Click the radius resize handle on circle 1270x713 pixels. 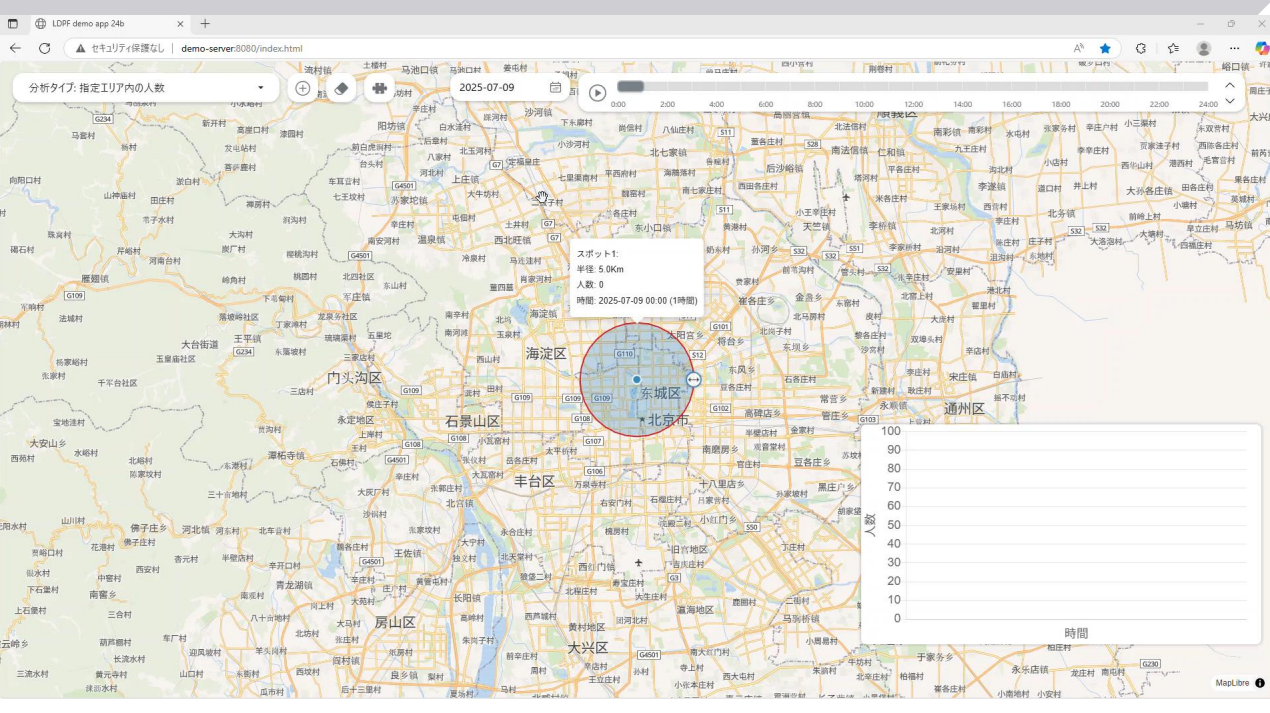[x=694, y=380]
